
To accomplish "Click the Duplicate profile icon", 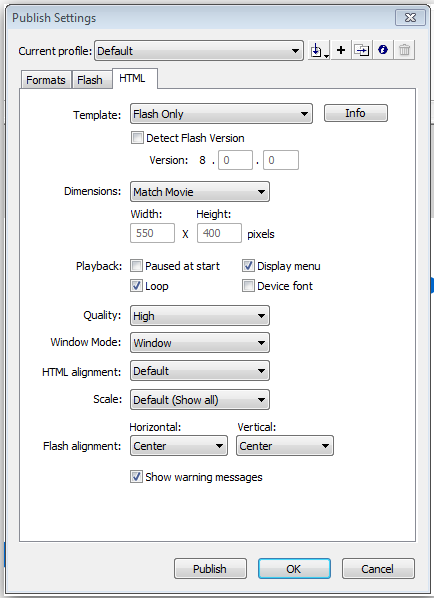I will click(362, 50).
